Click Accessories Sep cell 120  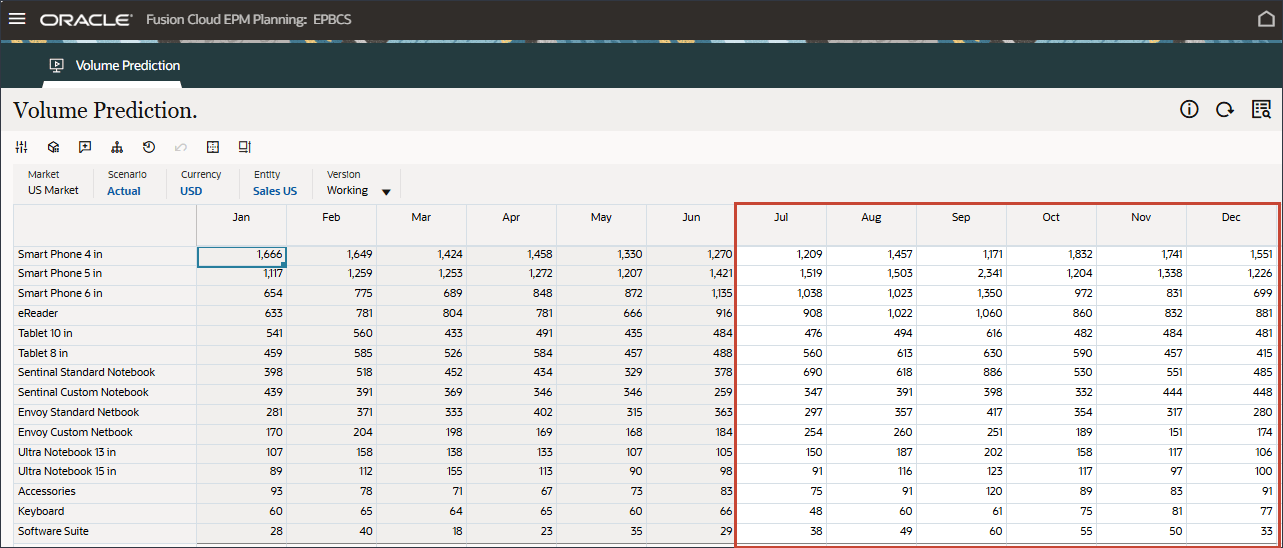[961, 491]
